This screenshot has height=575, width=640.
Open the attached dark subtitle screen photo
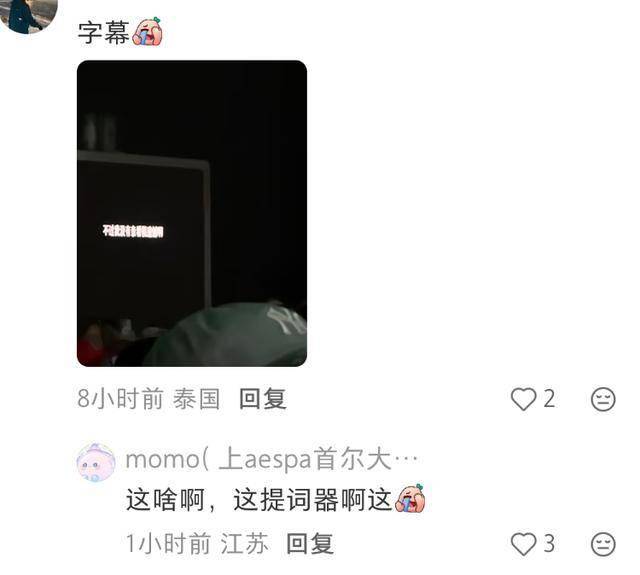(192, 213)
